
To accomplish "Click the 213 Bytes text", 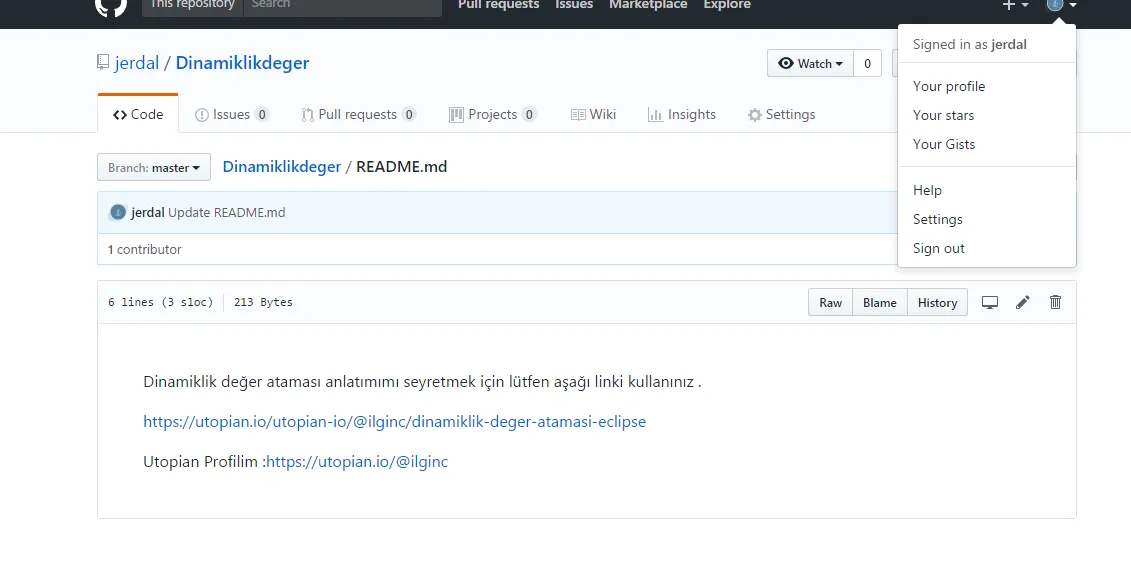I will (x=263, y=302).
